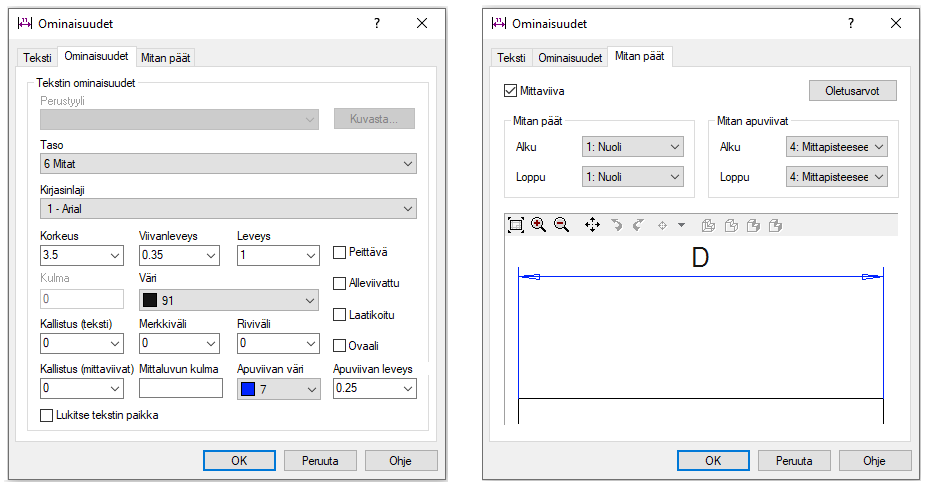Open the Mitan päät Loppu arrow dropdown
926x487 pixels.
[632, 177]
